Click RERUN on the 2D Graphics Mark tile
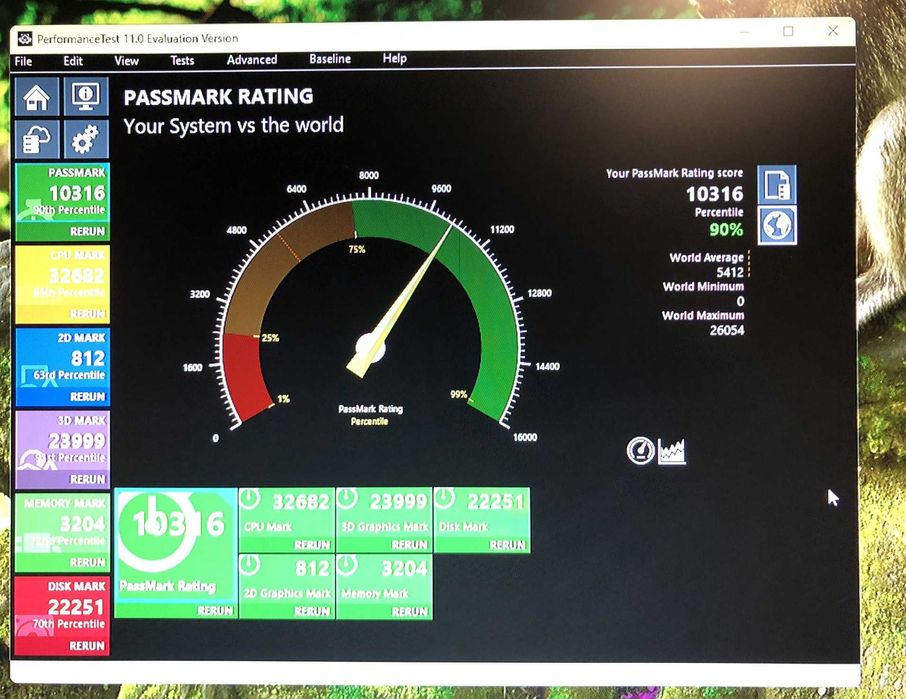The width and height of the screenshot is (906, 699). pyautogui.click(x=312, y=611)
